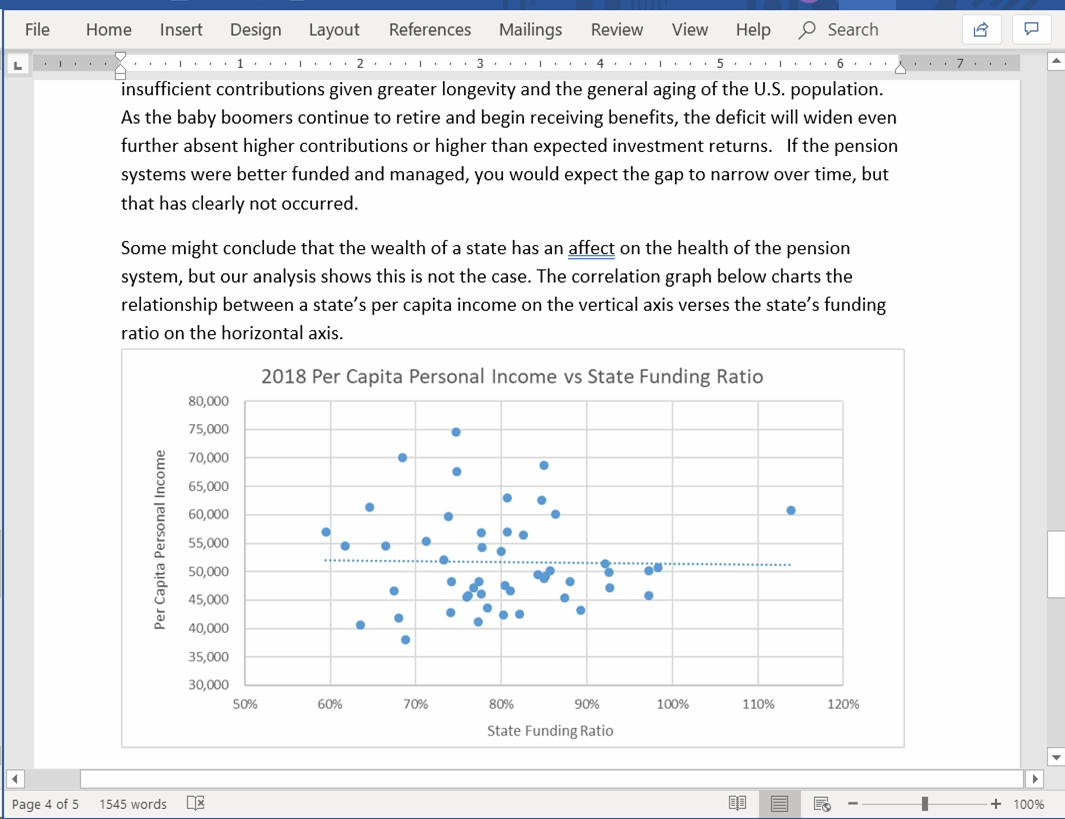This screenshot has height=819, width=1065.
Task: Click the 100% zoom level button
Action: pyautogui.click(x=1028, y=803)
